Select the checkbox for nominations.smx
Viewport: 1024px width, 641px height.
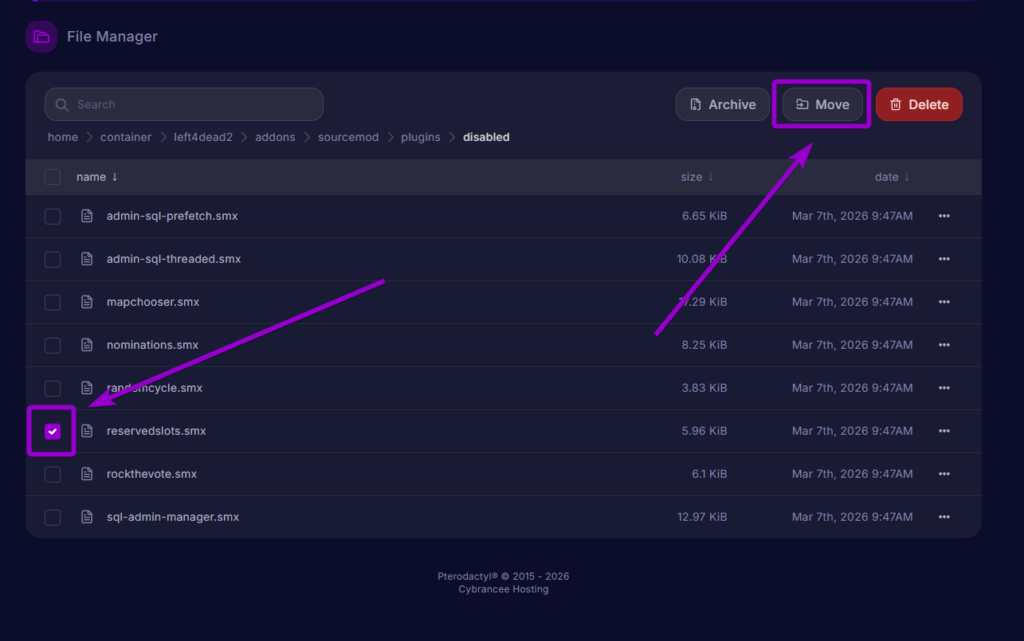(x=52, y=344)
